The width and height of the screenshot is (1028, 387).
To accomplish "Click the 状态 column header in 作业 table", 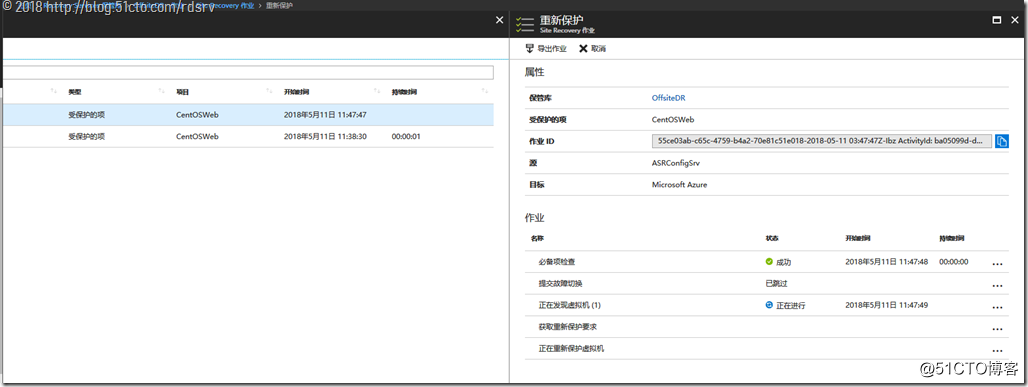I will click(772, 238).
